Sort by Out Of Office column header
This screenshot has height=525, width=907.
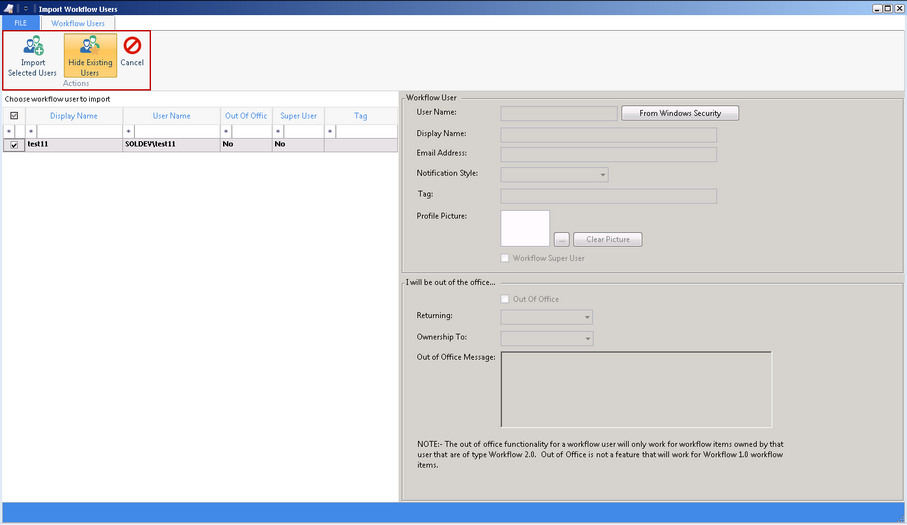tap(246, 116)
